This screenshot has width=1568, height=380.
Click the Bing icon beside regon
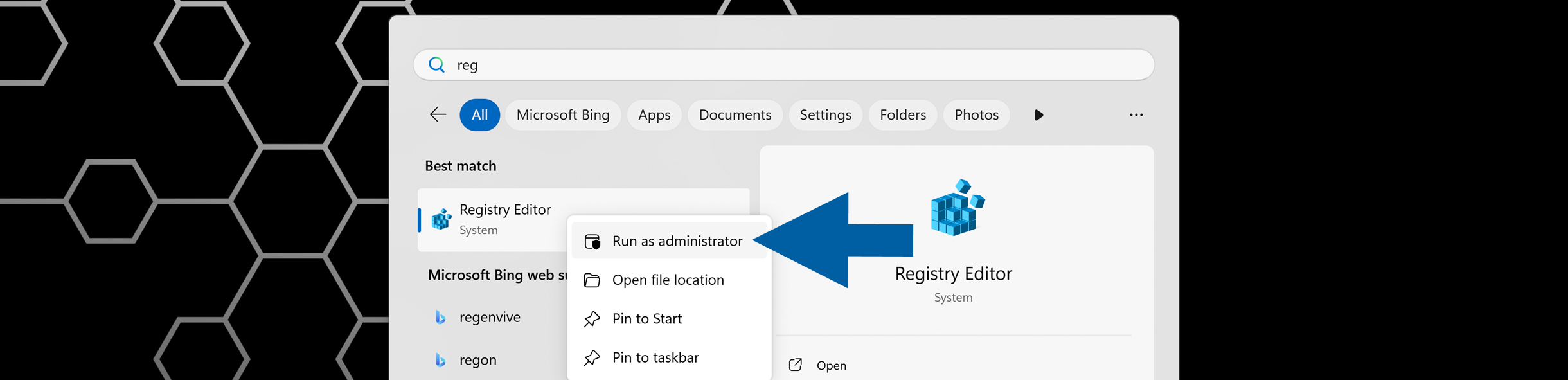440,360
